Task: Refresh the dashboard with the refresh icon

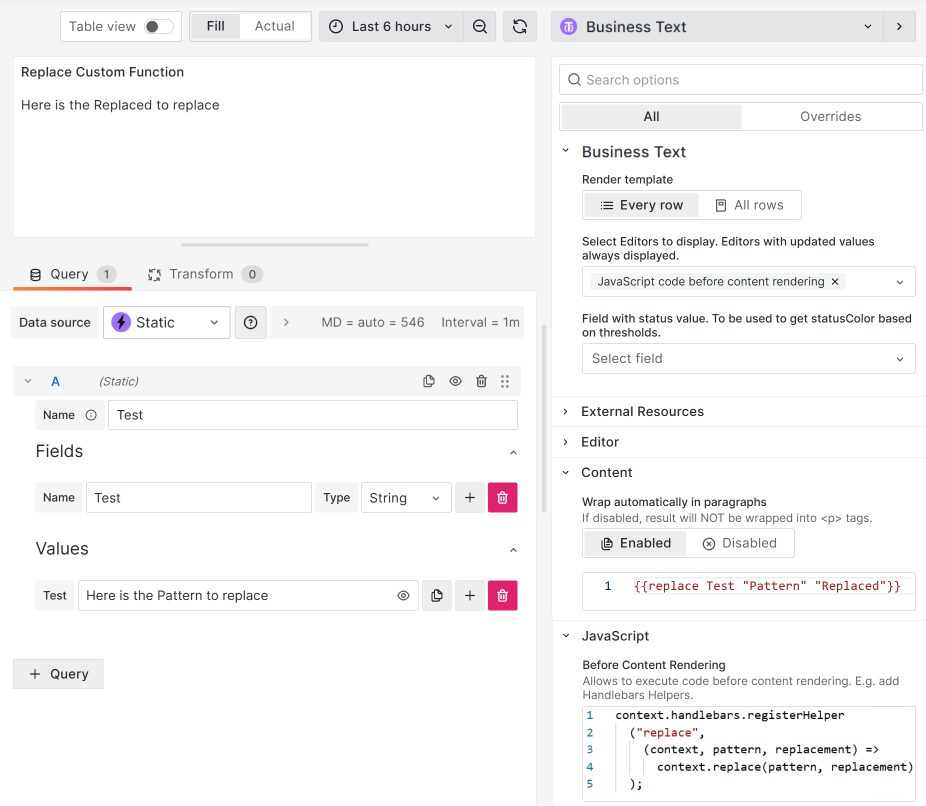Action: point(519,26)
